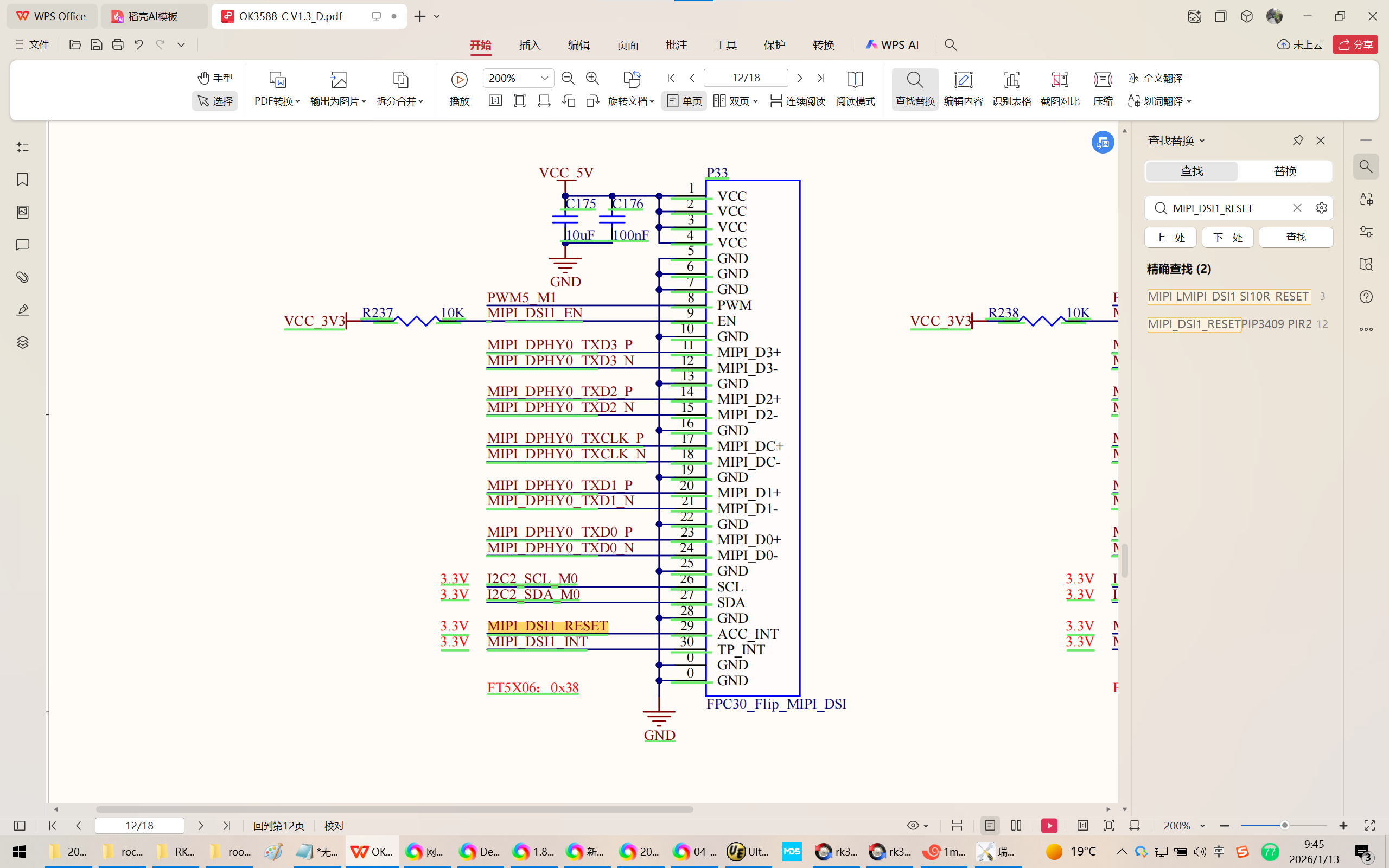1389x868 pixels.
Task: Click the 下一处 next result button
Action: coord(1227,237)
